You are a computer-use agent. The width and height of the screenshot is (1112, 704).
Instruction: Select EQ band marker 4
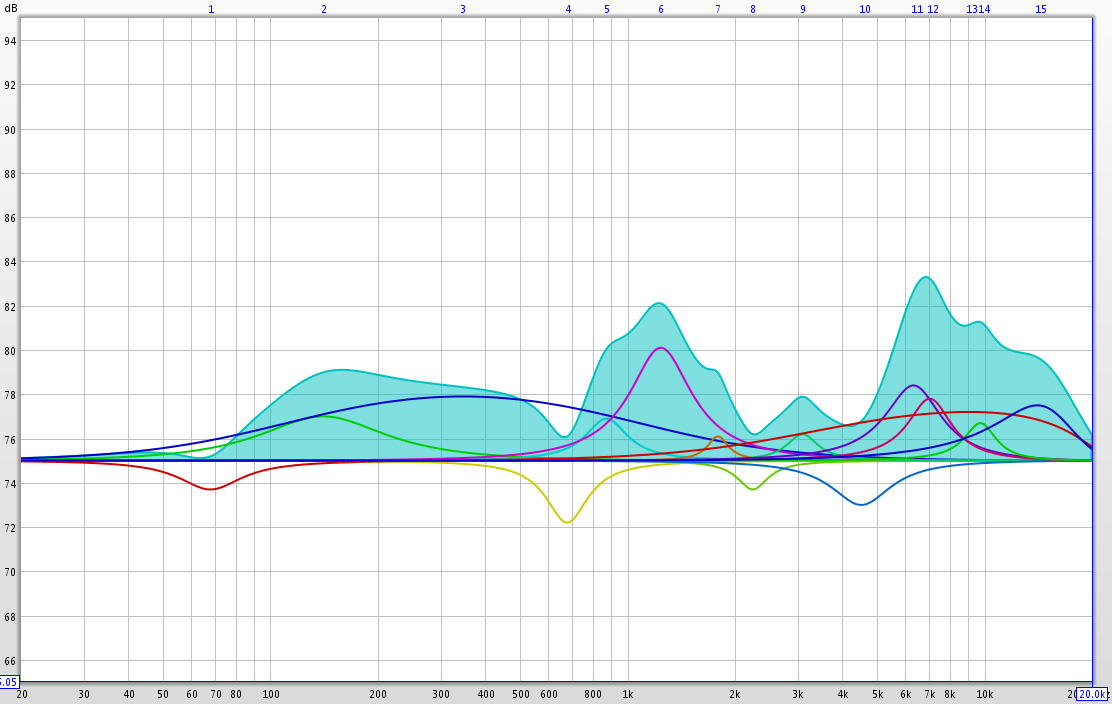tap(567, 10)
